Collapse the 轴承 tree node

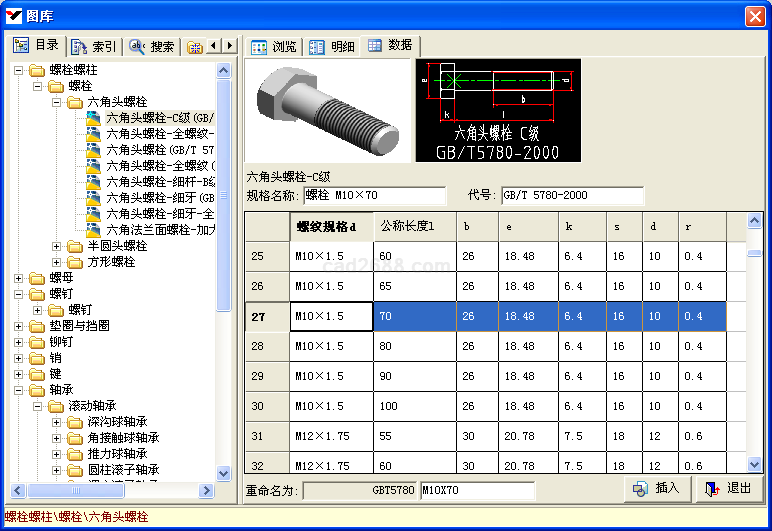click(19, 390)
